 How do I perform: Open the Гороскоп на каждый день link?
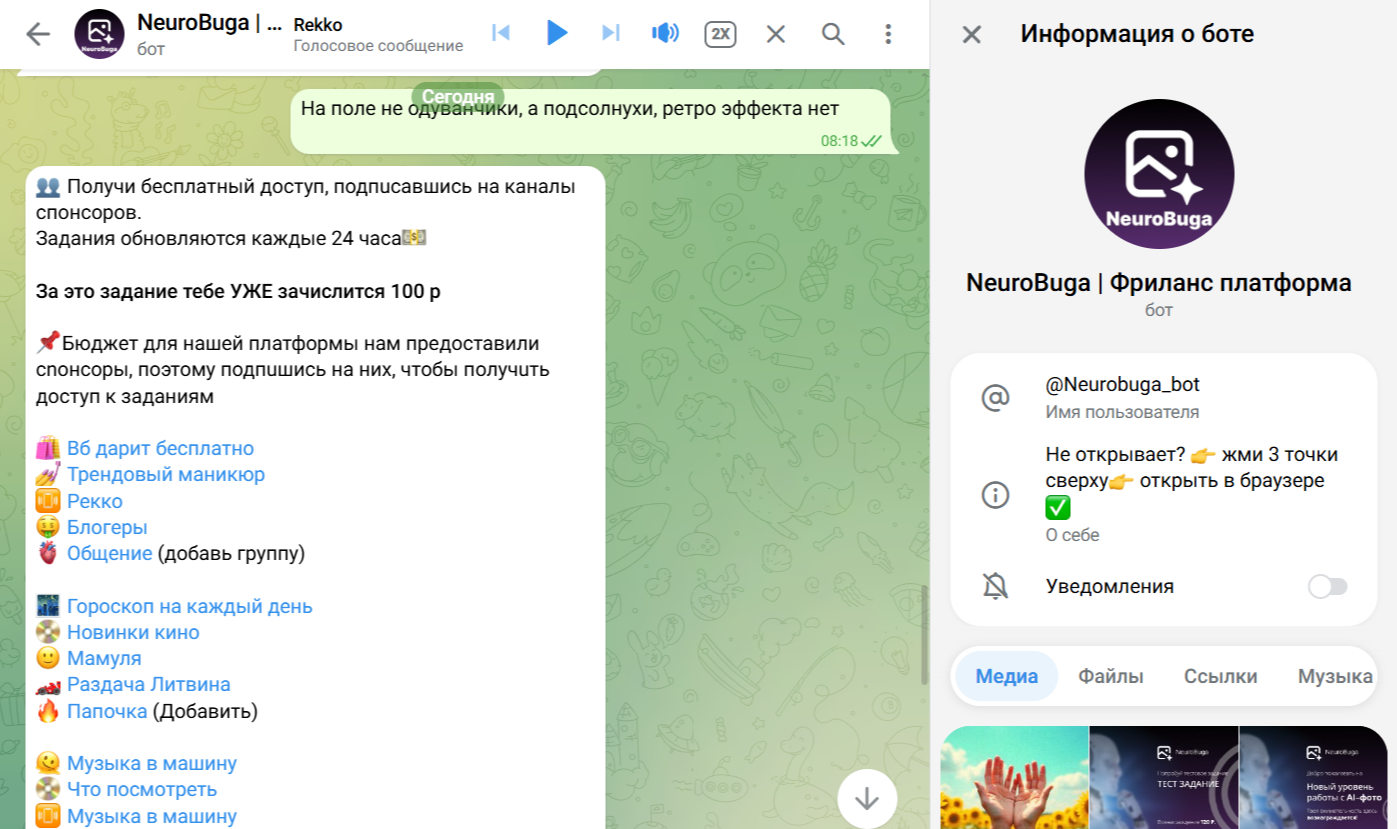coord(189,606)
